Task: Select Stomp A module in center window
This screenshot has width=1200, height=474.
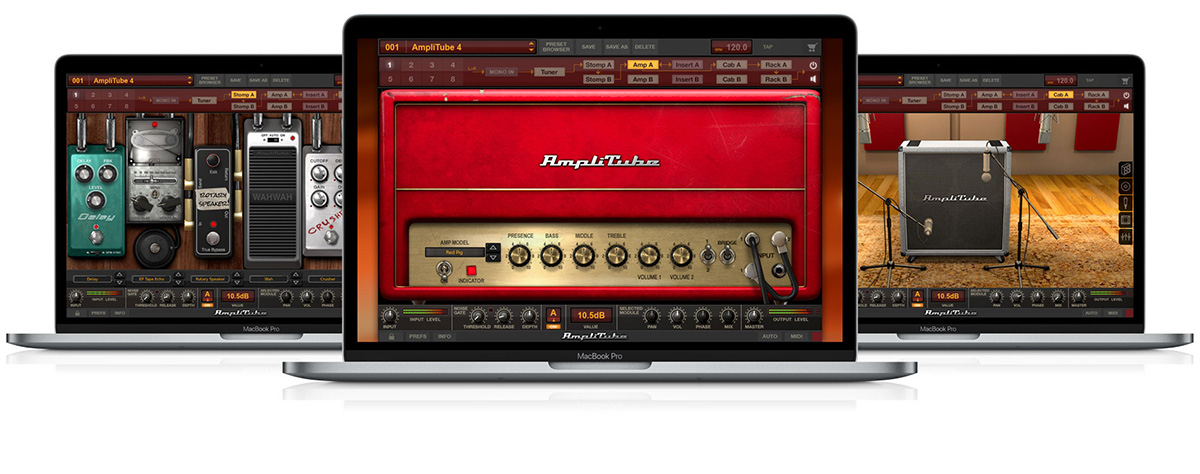Action: pos(598,65)
